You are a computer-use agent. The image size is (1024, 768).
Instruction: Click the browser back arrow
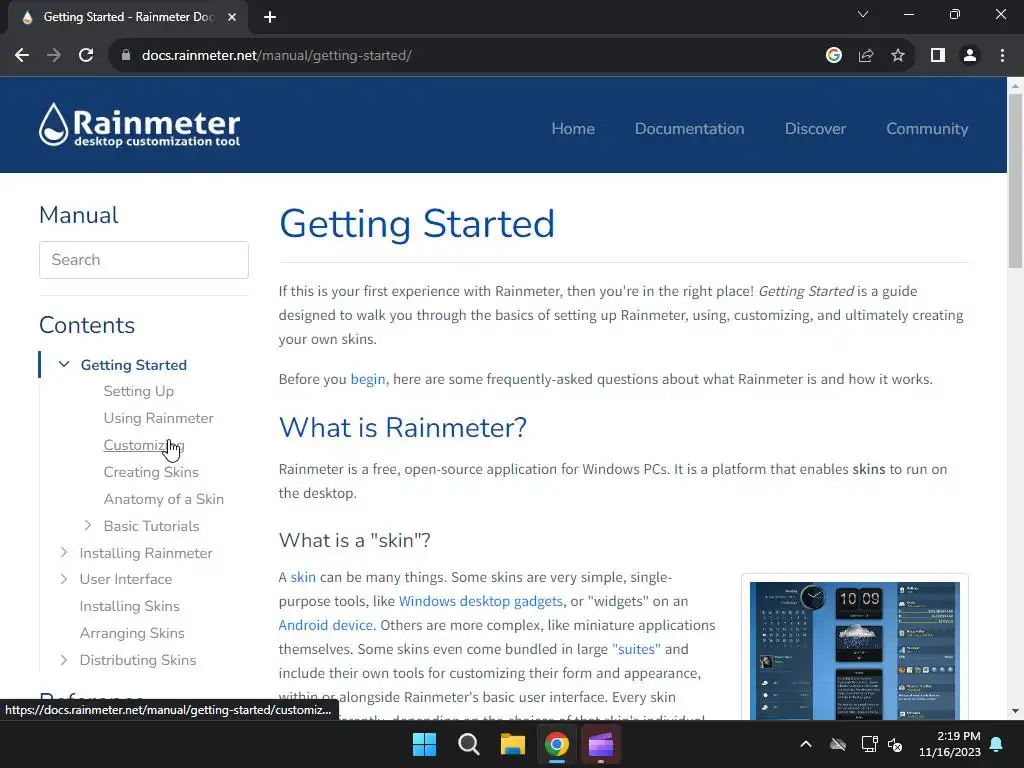[22, 56]
